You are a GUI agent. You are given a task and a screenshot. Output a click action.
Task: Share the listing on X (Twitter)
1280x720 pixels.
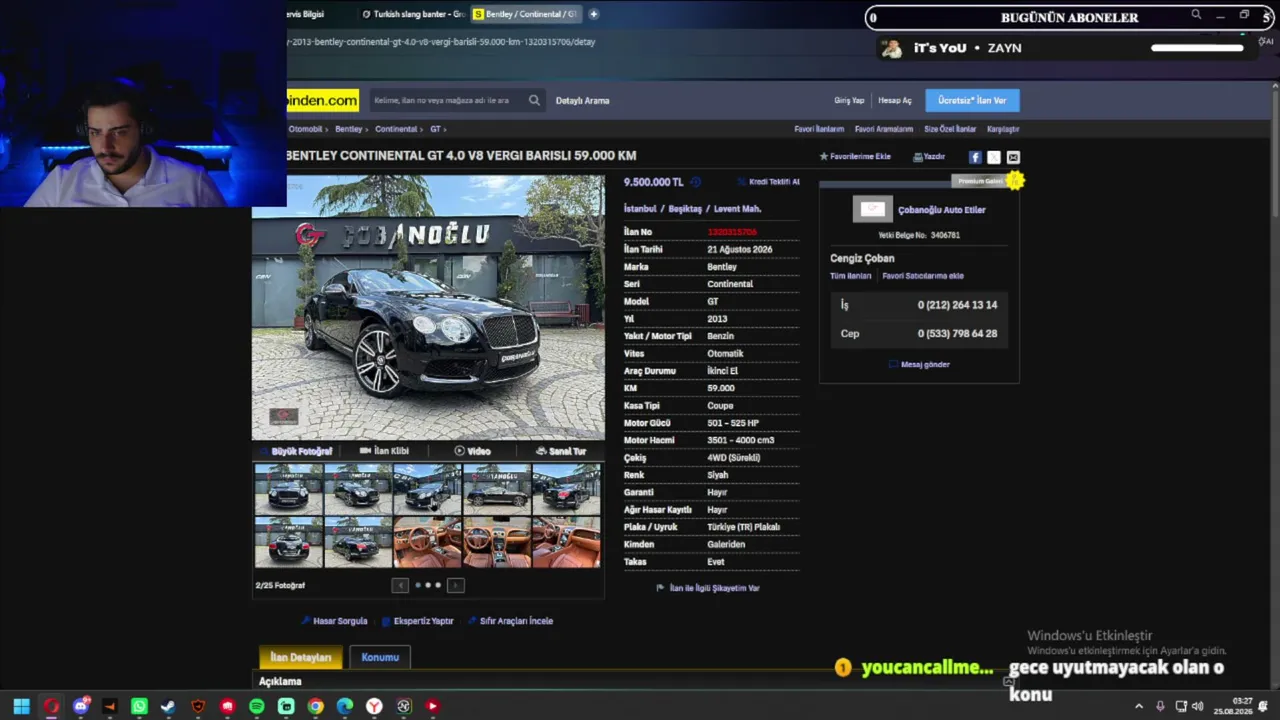point(994,157)
